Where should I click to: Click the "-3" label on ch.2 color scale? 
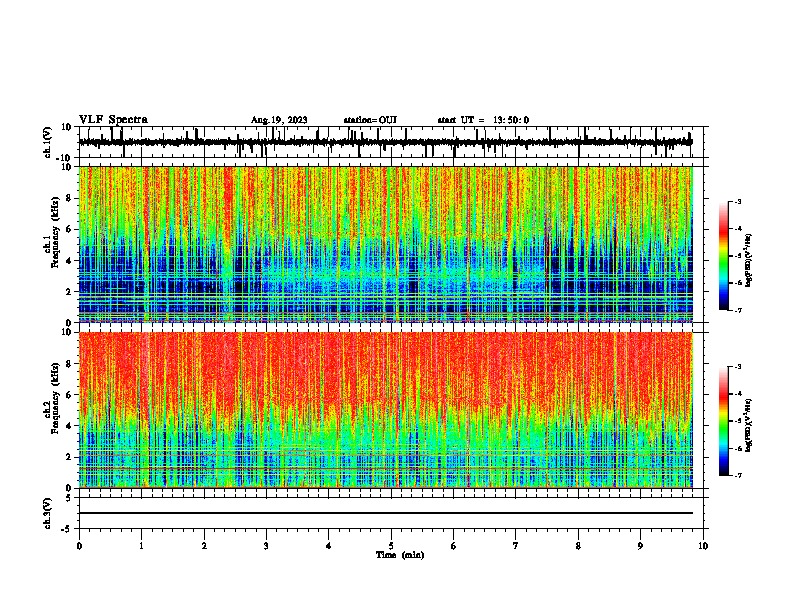737,367
